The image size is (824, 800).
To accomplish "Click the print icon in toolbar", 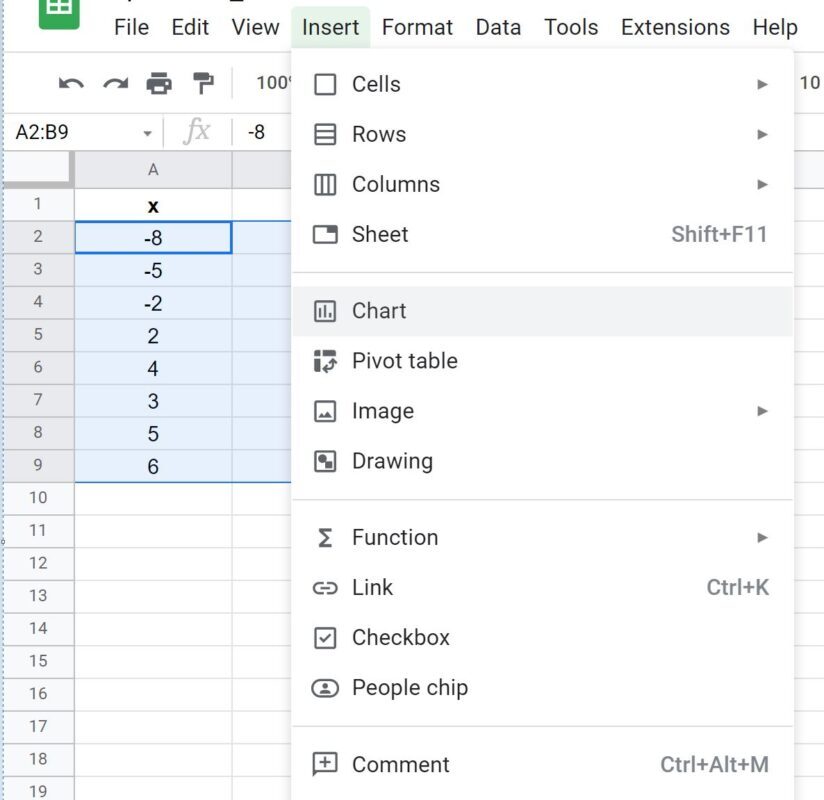I will (159, 83).
